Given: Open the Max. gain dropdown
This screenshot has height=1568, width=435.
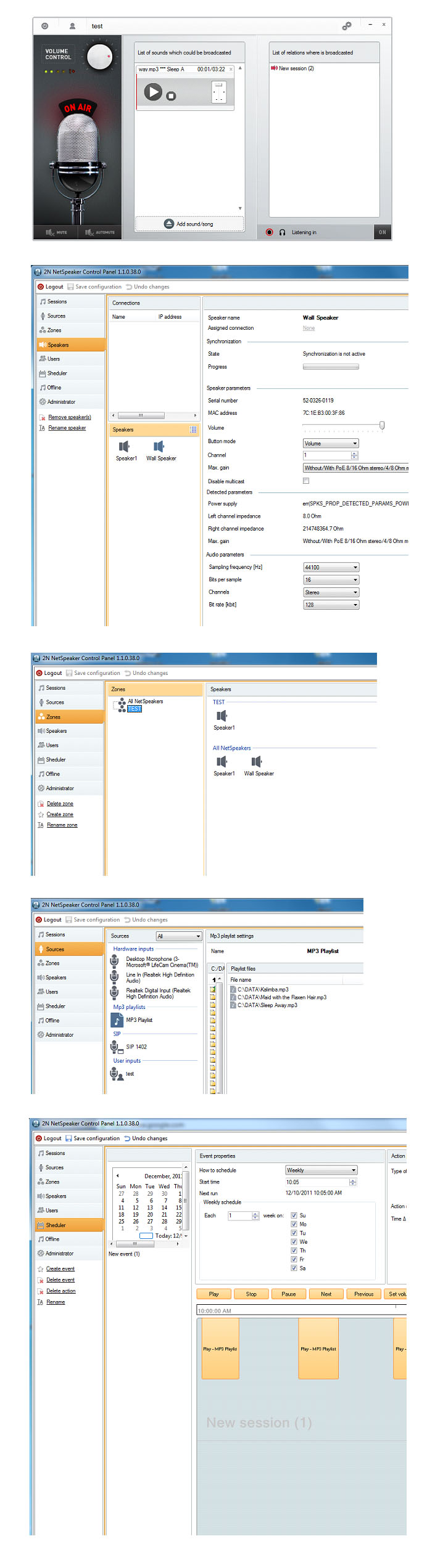Looking at the screenshot, I should [355, 468].
